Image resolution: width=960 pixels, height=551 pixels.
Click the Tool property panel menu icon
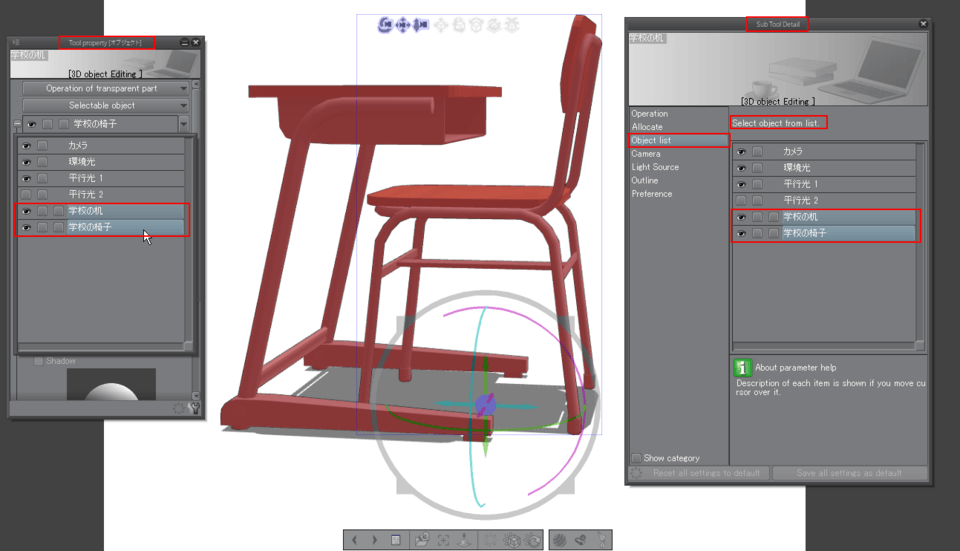click(x=16, y=42)
